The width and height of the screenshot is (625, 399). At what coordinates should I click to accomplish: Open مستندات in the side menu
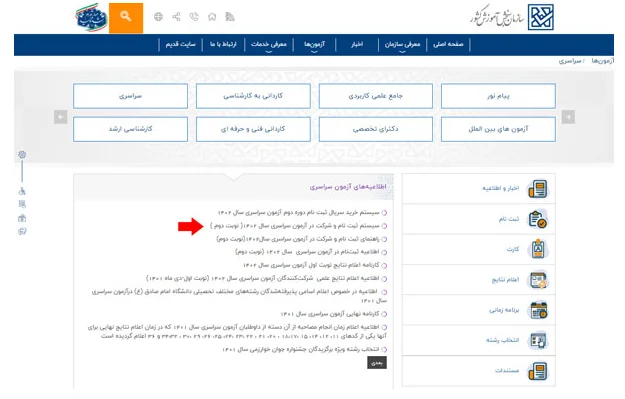pos(478,370)
